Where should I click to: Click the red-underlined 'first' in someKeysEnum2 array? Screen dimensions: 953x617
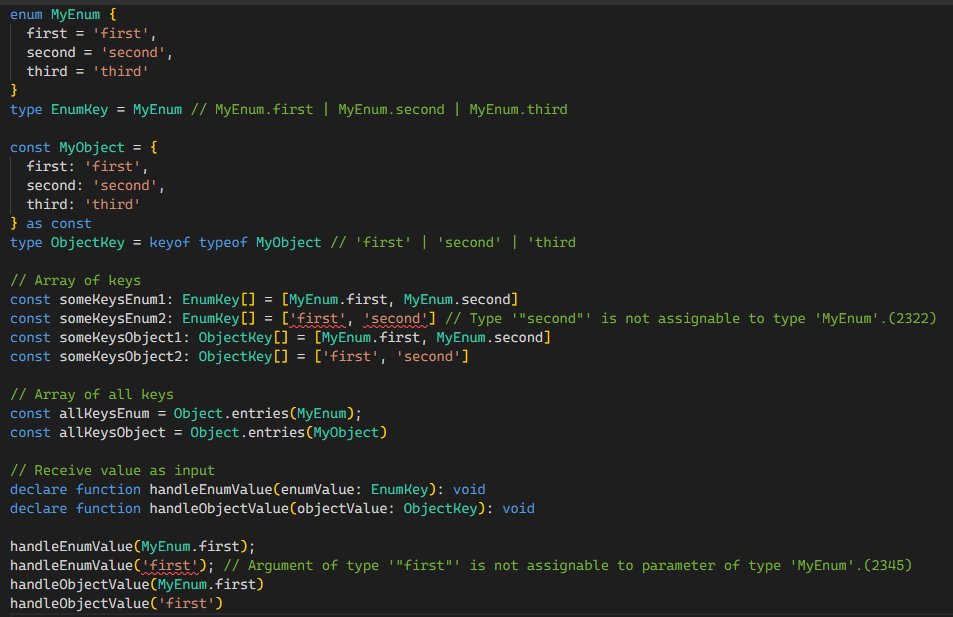coord(317,319)
